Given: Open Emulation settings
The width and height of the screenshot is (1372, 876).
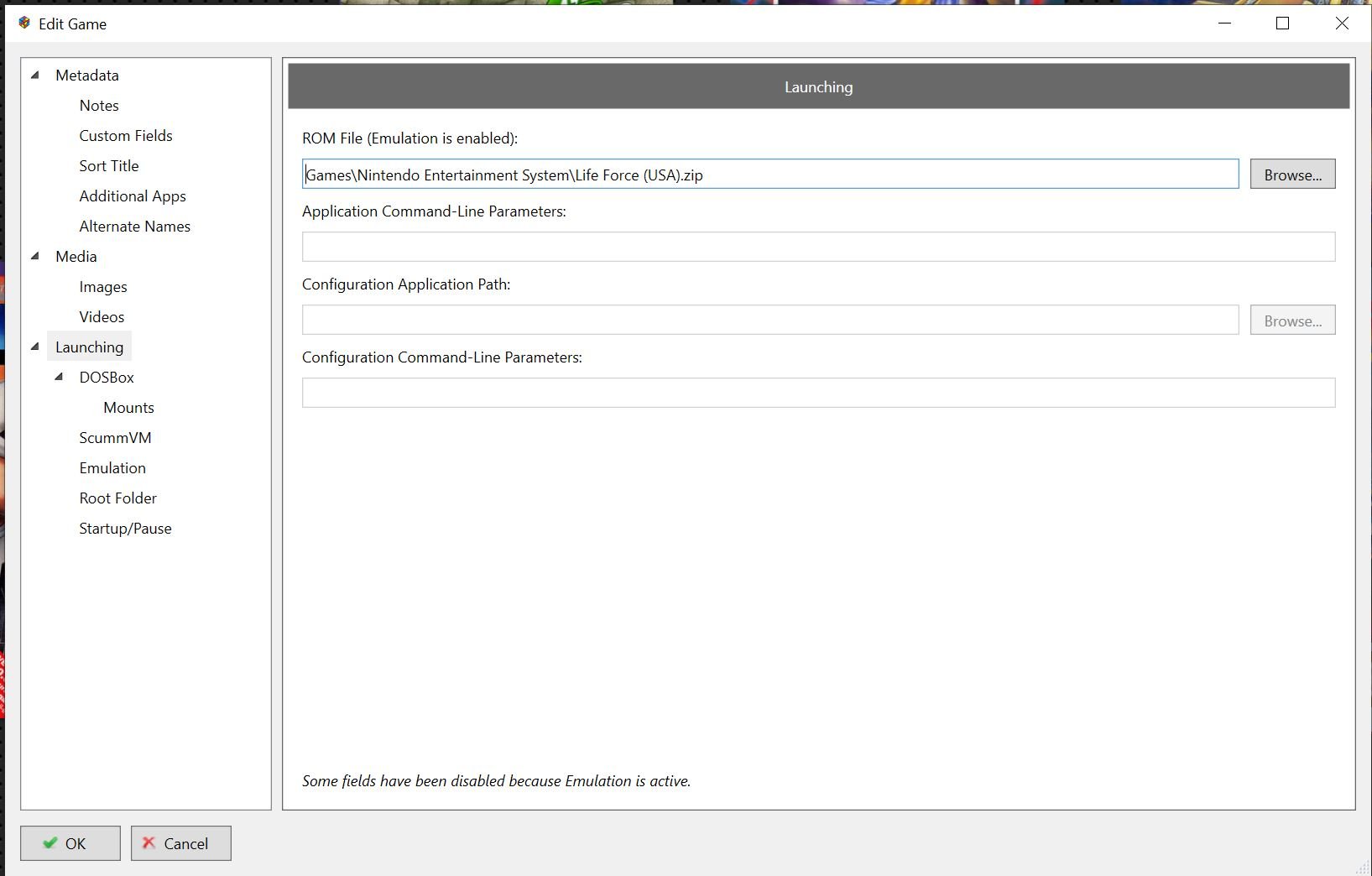Looking at the screenshot, I should (112, 467).
